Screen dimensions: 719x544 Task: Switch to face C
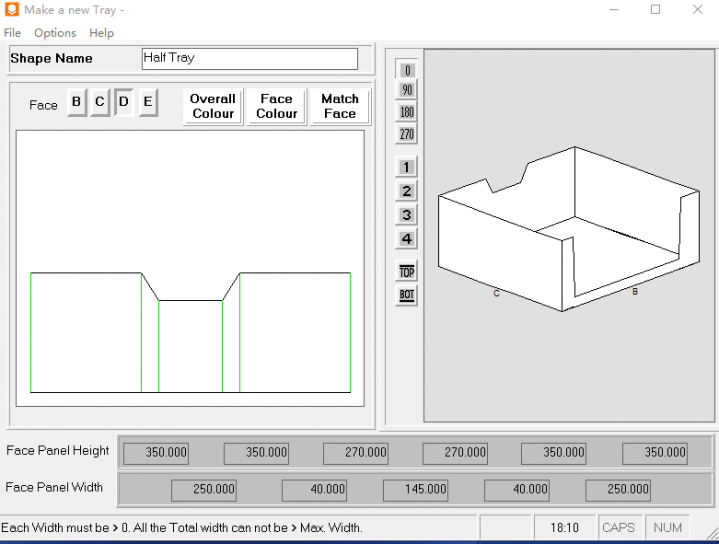click(100, 103)
